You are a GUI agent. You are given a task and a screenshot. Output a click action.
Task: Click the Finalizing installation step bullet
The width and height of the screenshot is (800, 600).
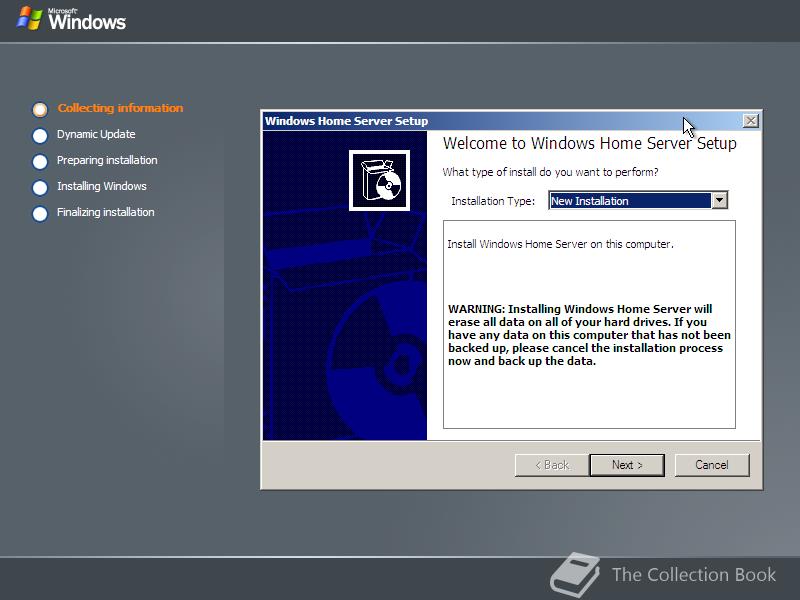(40, 213)
